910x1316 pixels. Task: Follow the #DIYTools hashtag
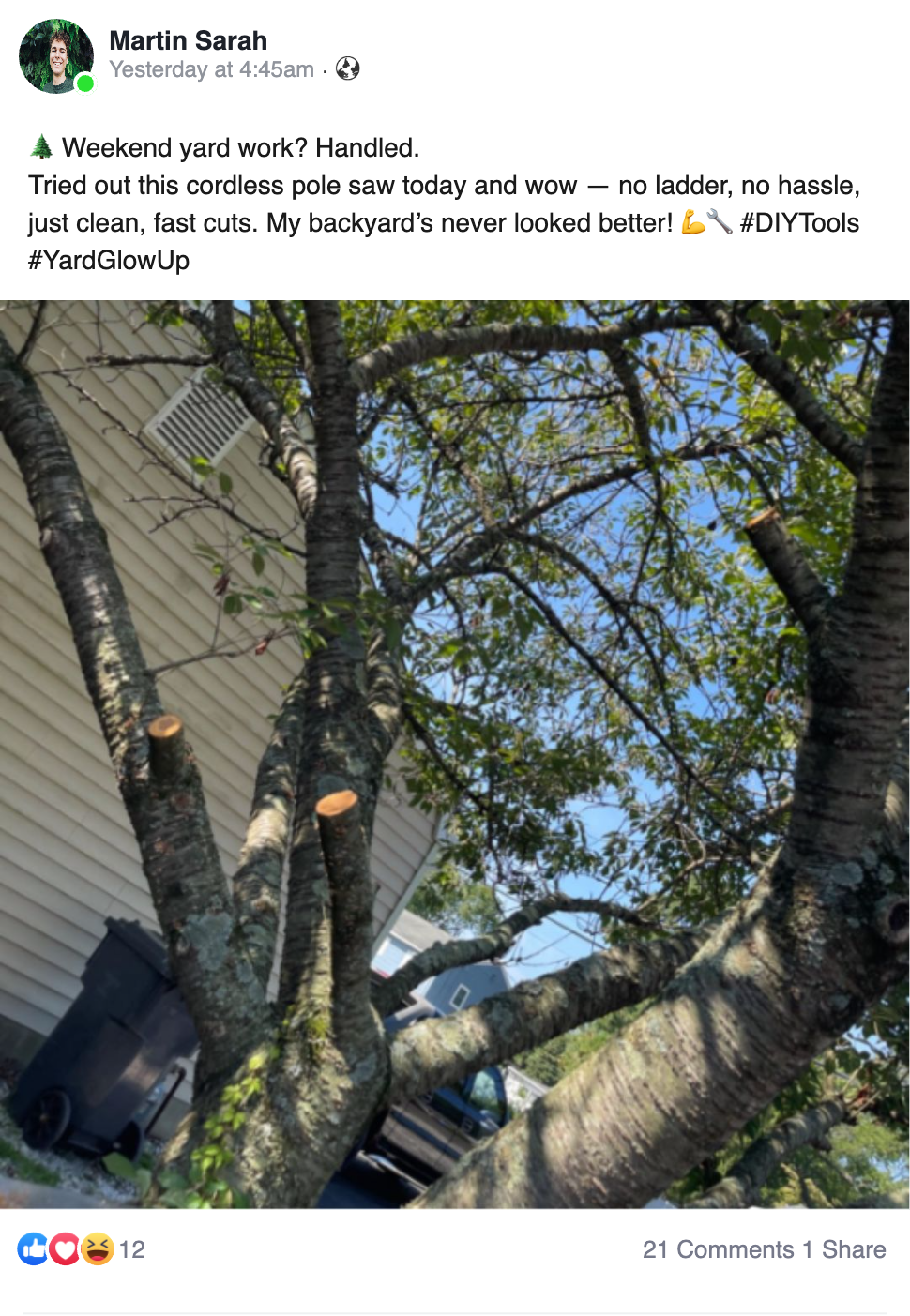(799, 222)
